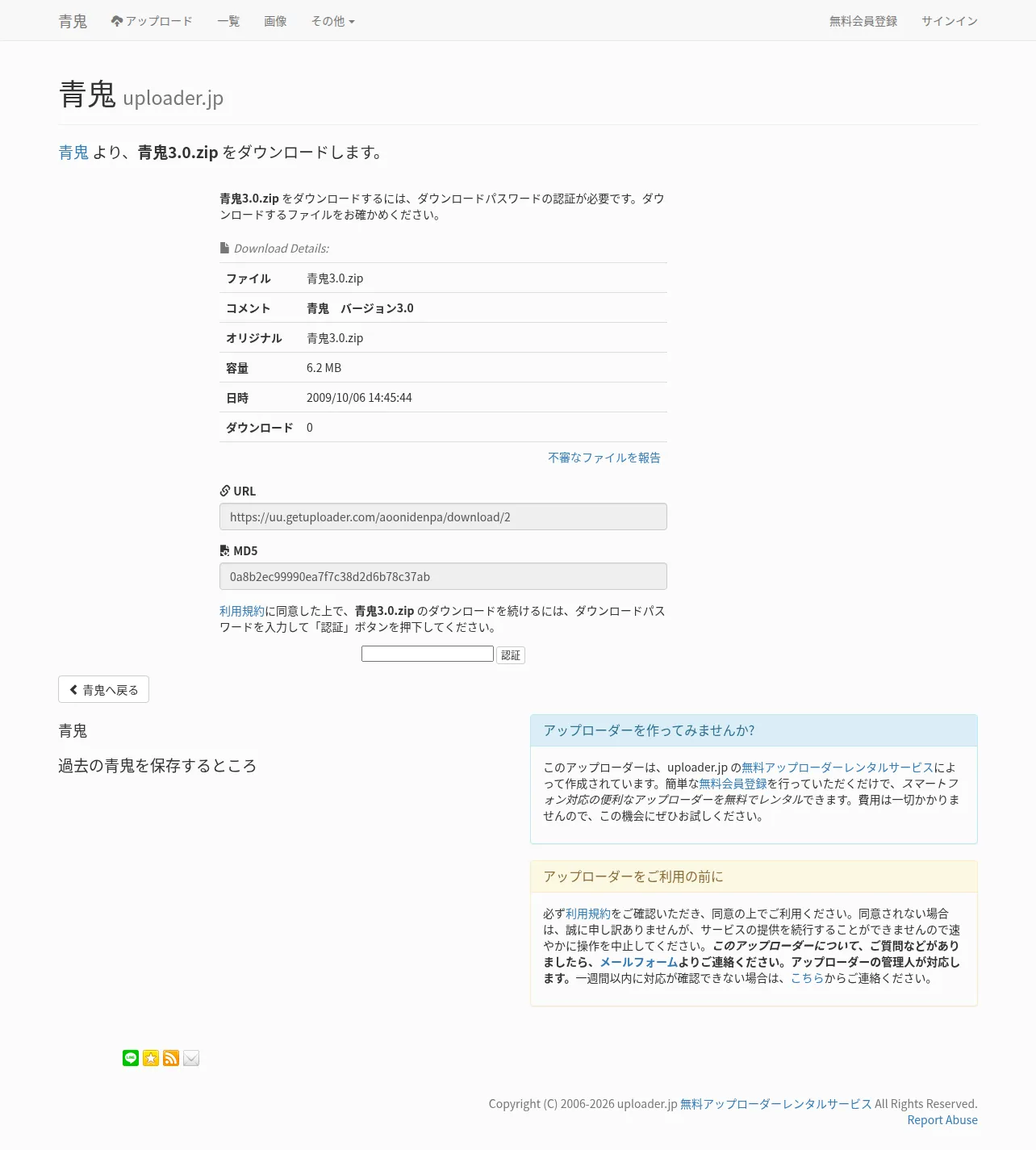This screenshot has width=1036, height=1150.
Task: Click the メールフォーム link
Action: (638, 962)
